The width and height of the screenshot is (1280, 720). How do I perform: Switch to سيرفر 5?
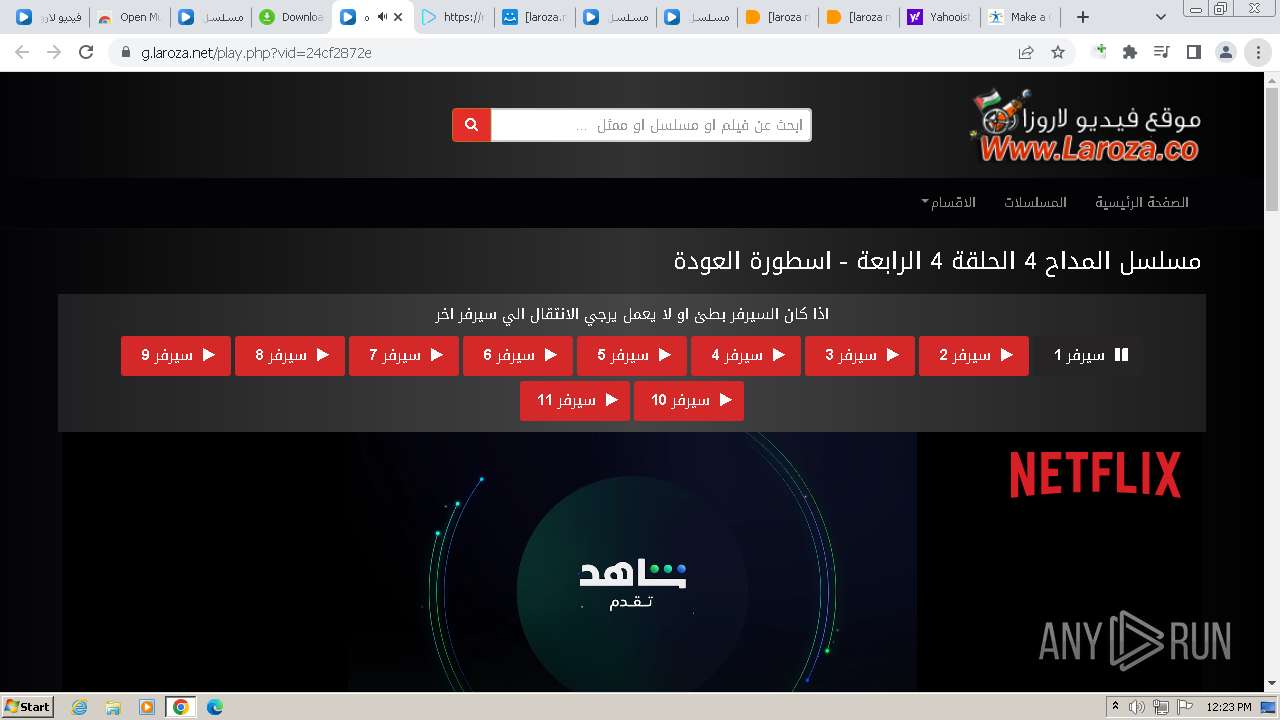point(632,355)
